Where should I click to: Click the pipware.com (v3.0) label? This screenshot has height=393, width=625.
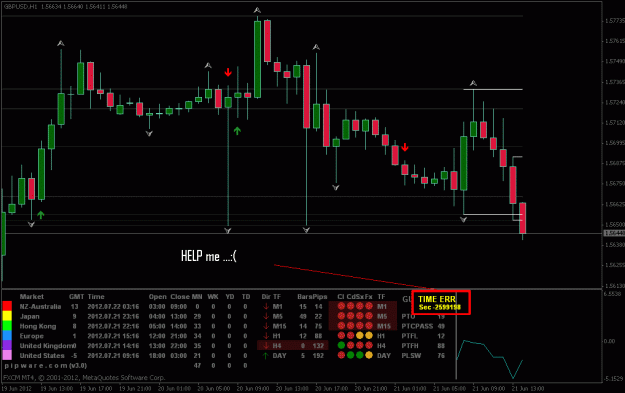point(45,365)
